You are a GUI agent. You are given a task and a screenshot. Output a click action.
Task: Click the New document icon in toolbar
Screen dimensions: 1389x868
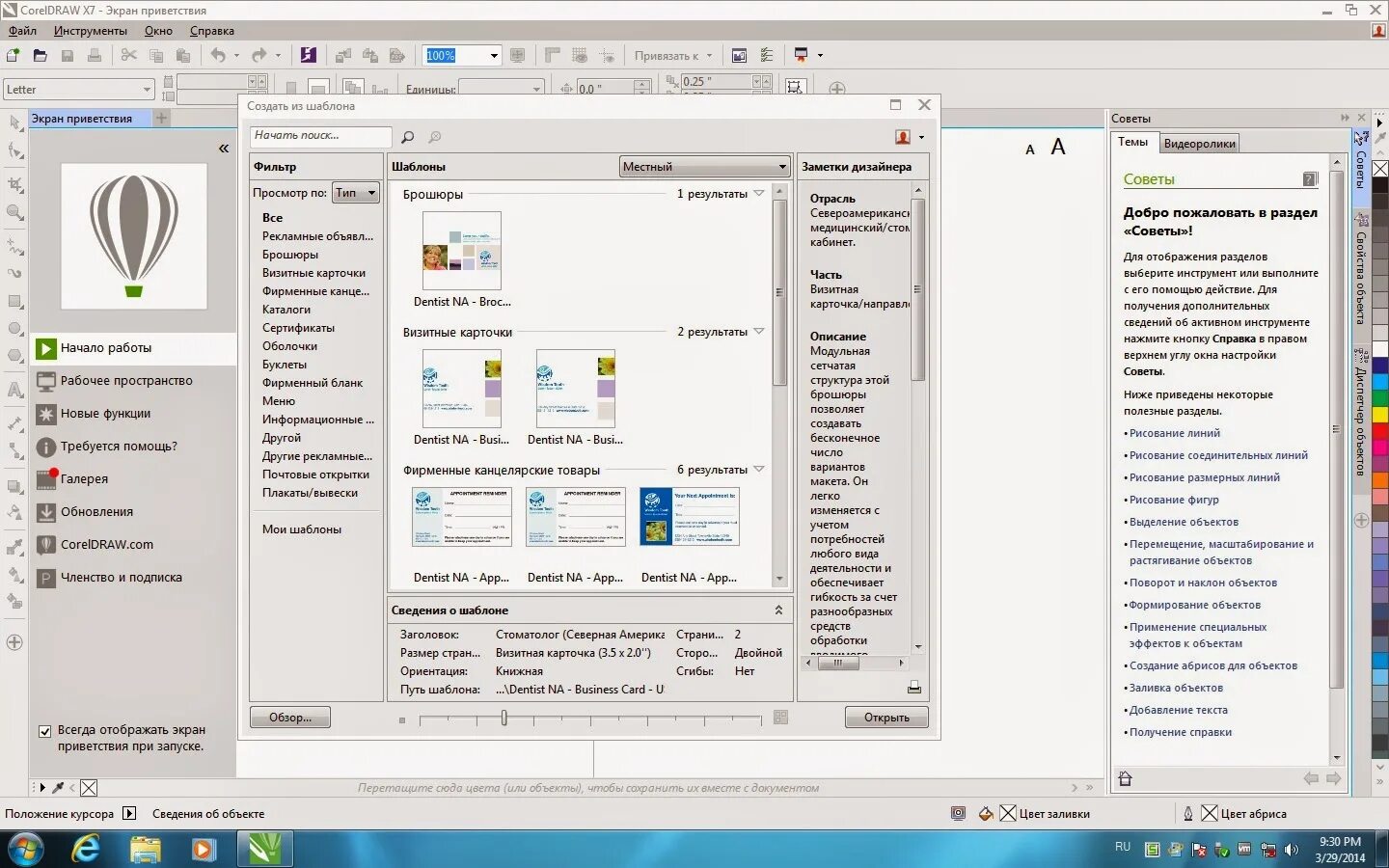13,56
